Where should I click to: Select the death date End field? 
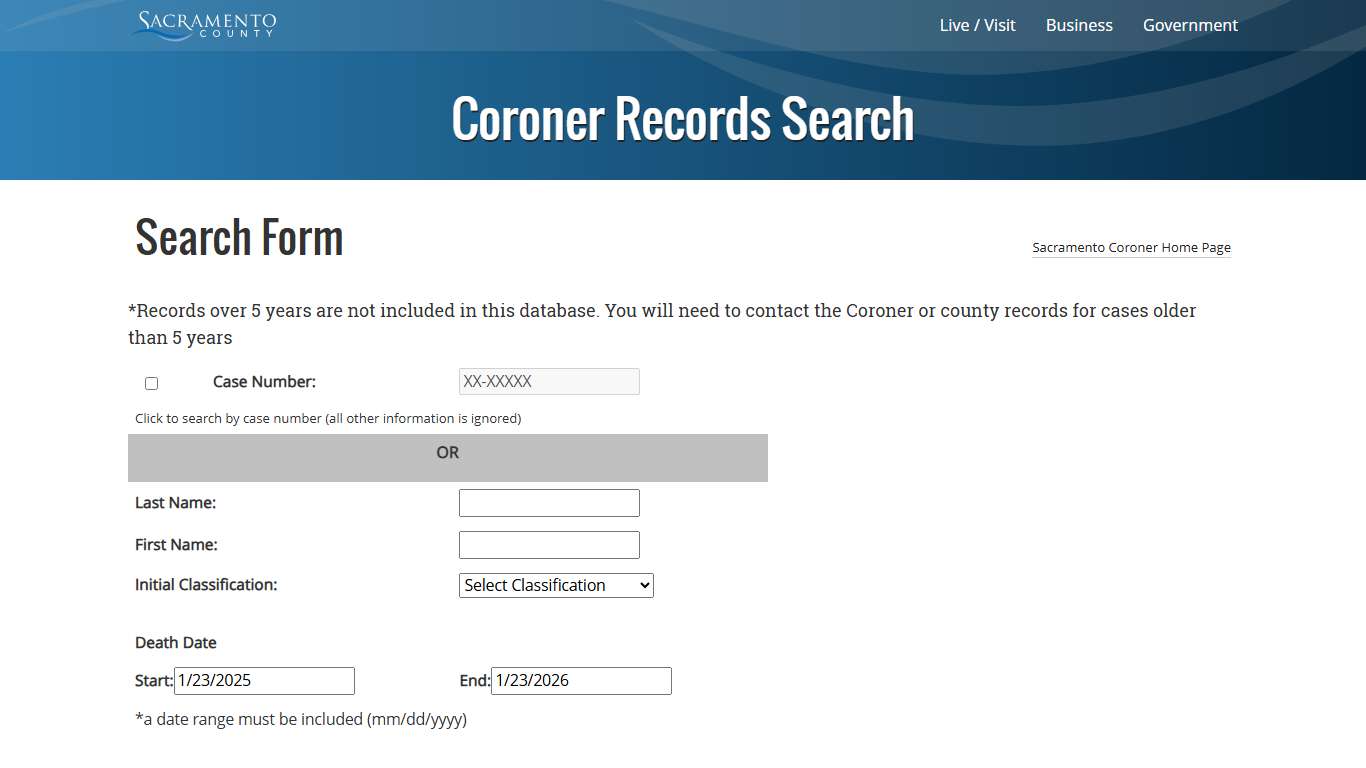580,680
